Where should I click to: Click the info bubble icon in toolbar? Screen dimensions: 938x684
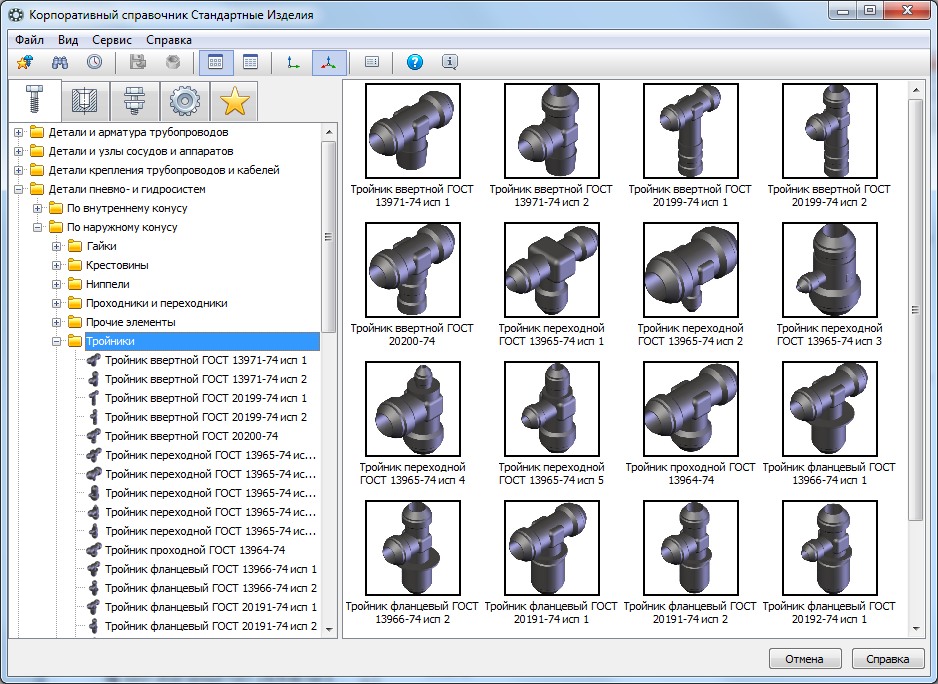[450, 62]
